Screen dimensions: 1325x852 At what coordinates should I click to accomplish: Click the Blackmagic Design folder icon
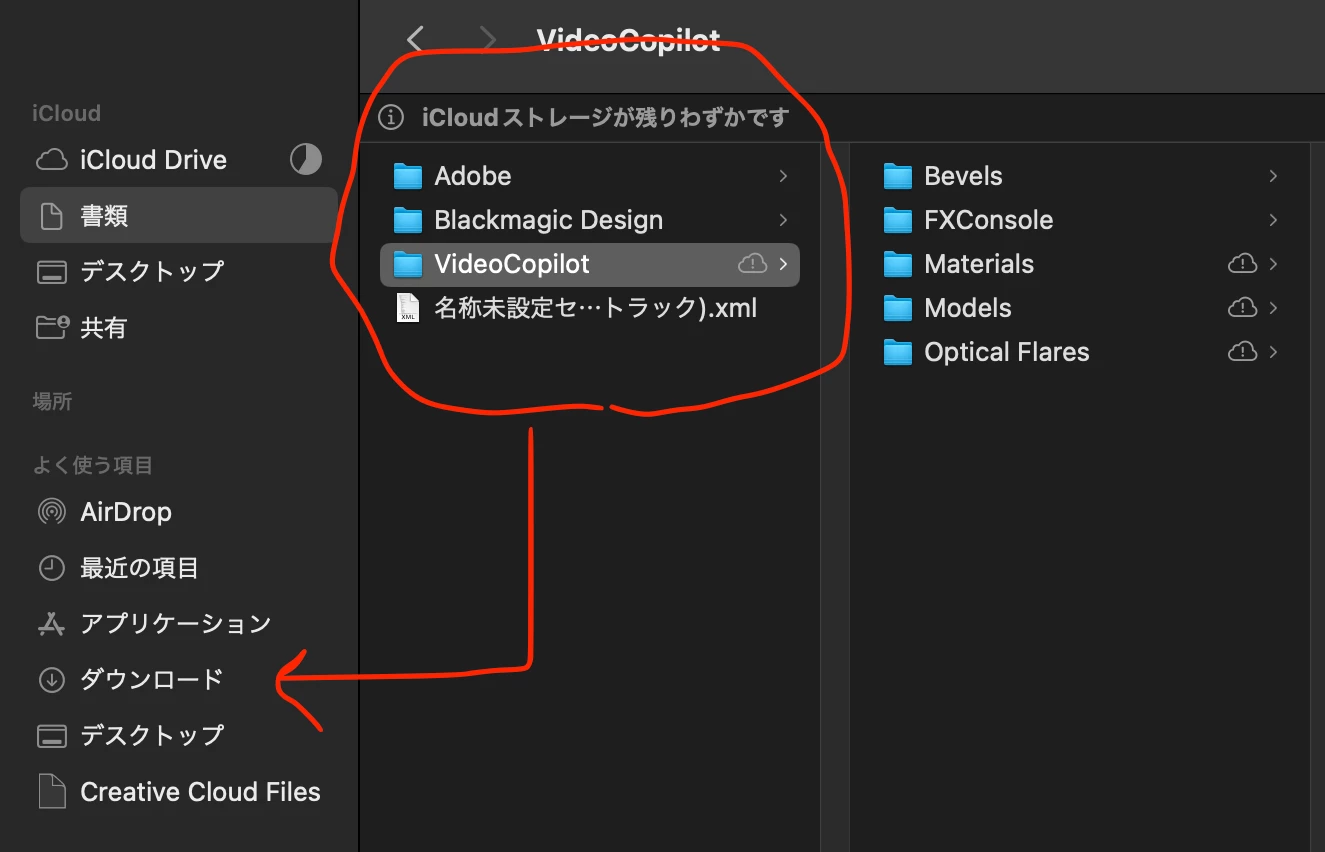[x=408, y=220]
